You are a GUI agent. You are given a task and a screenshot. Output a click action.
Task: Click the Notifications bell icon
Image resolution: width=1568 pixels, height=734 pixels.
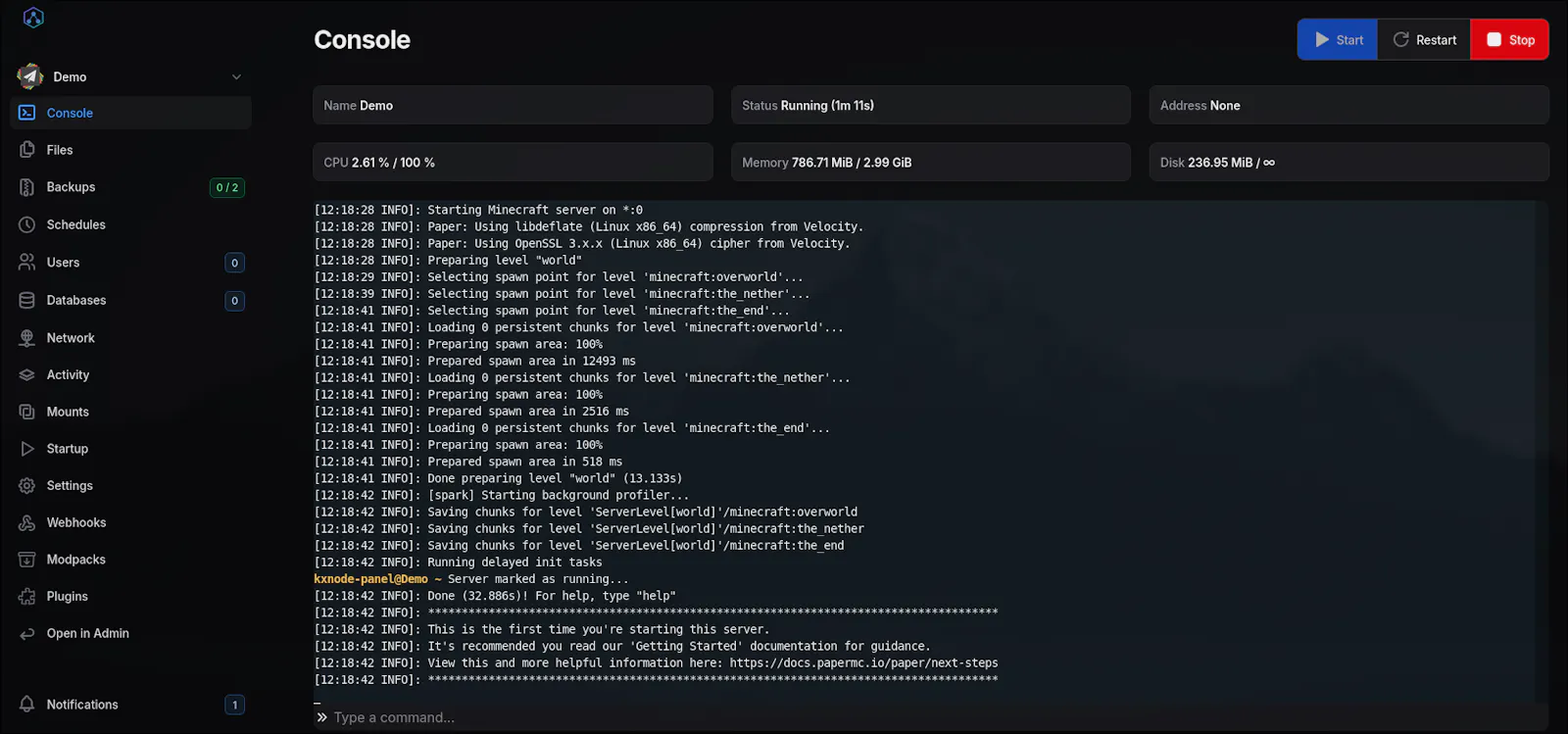(27, 705)
